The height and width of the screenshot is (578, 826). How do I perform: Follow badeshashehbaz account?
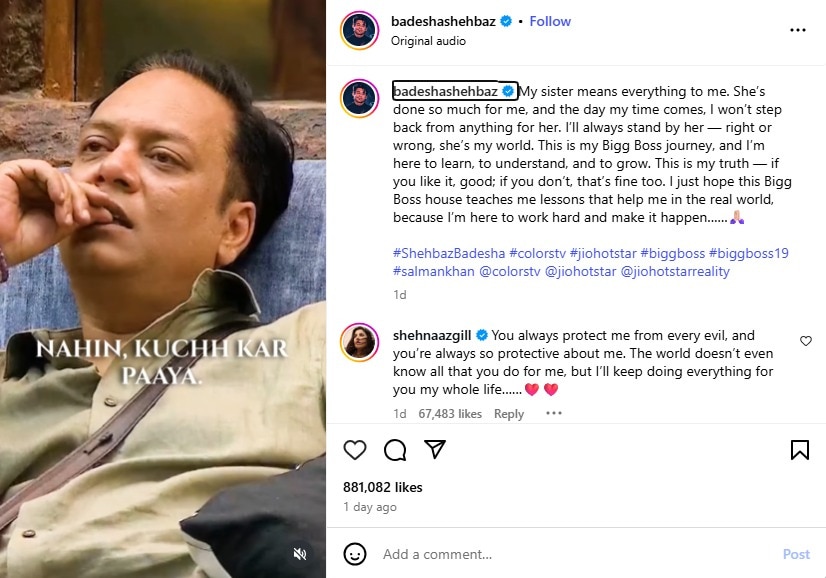(x=550, y=21)
